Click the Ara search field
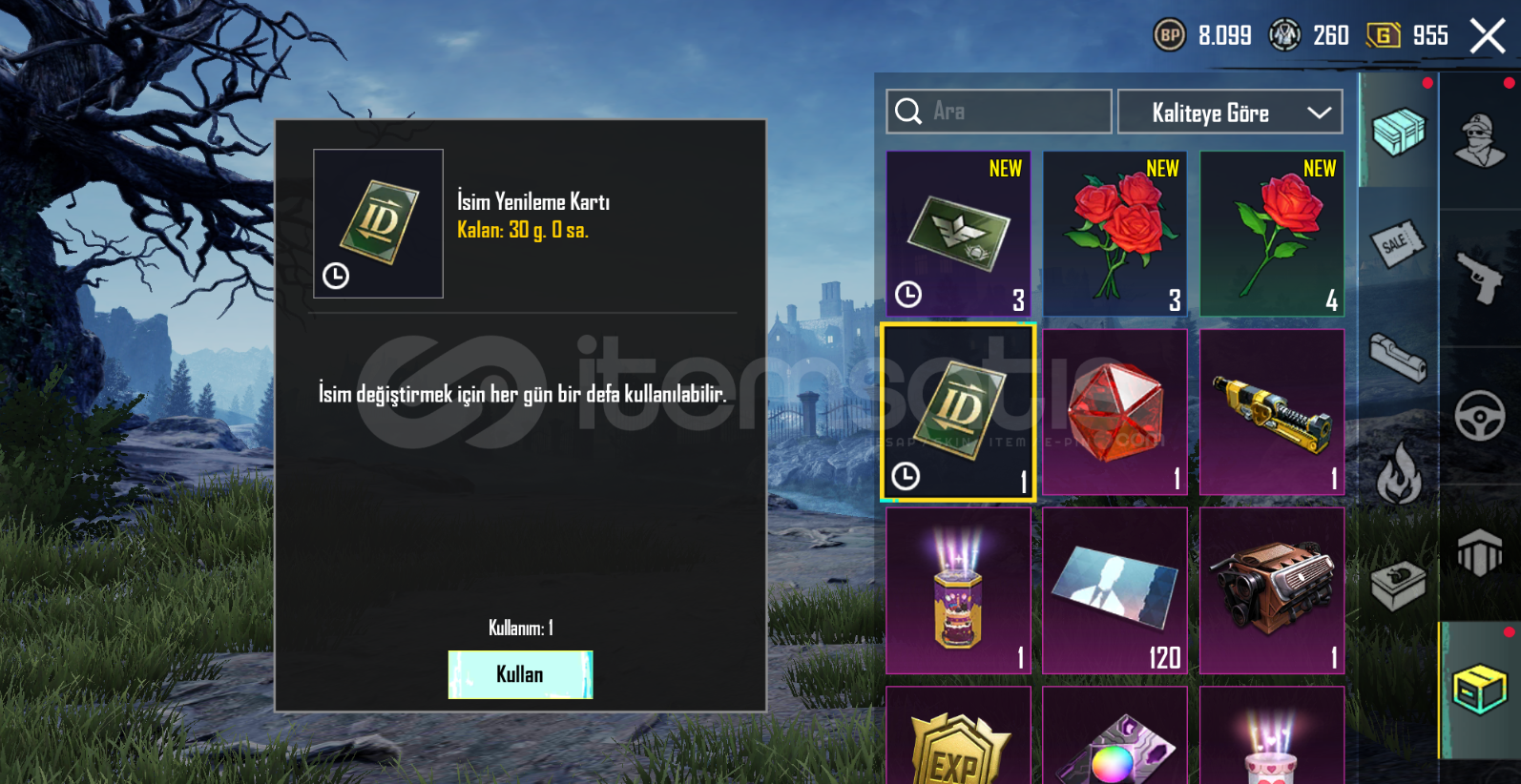 [999, 112]
